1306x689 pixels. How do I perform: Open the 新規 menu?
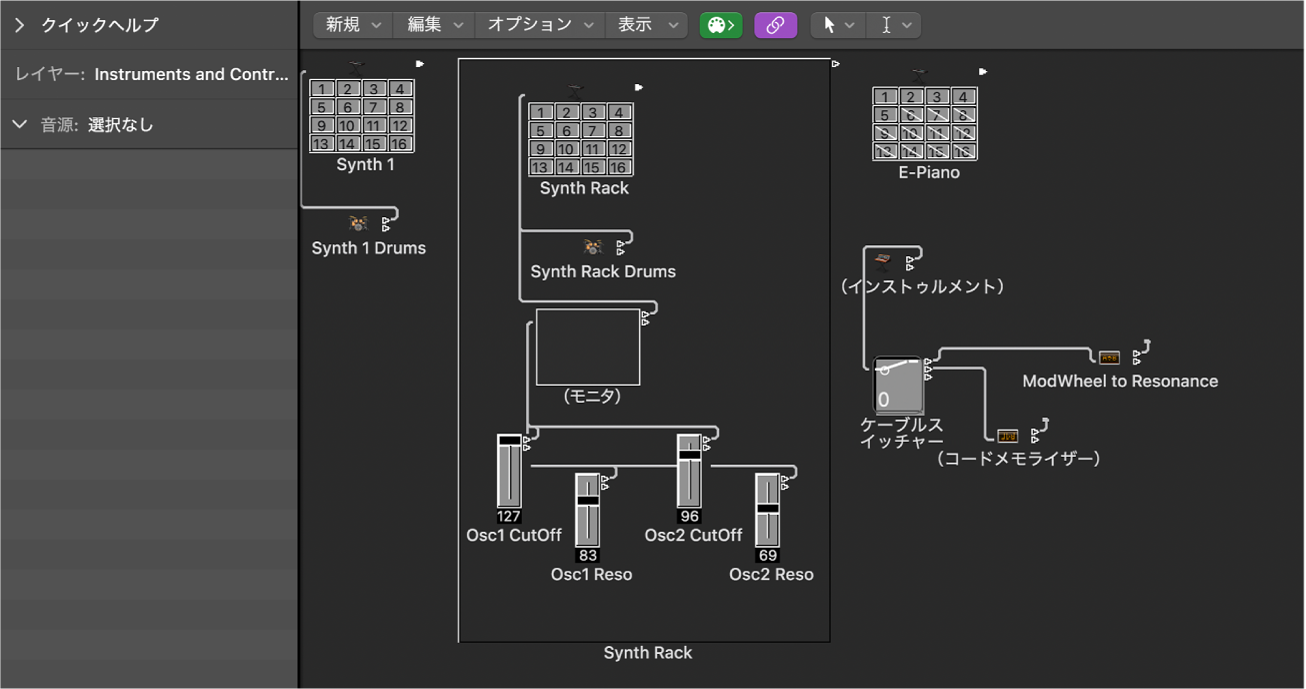coord(351,24)
